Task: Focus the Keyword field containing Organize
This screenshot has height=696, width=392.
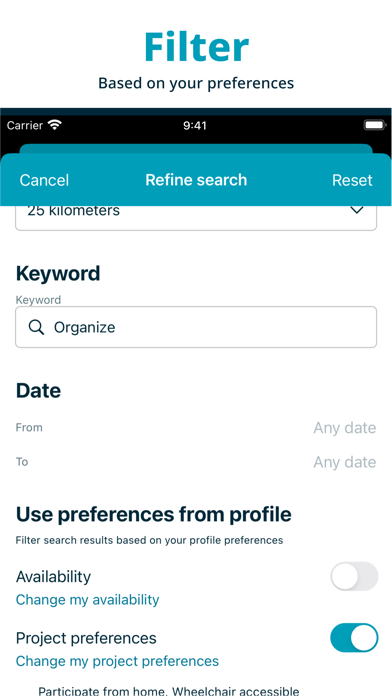Action: click(196, 327)
